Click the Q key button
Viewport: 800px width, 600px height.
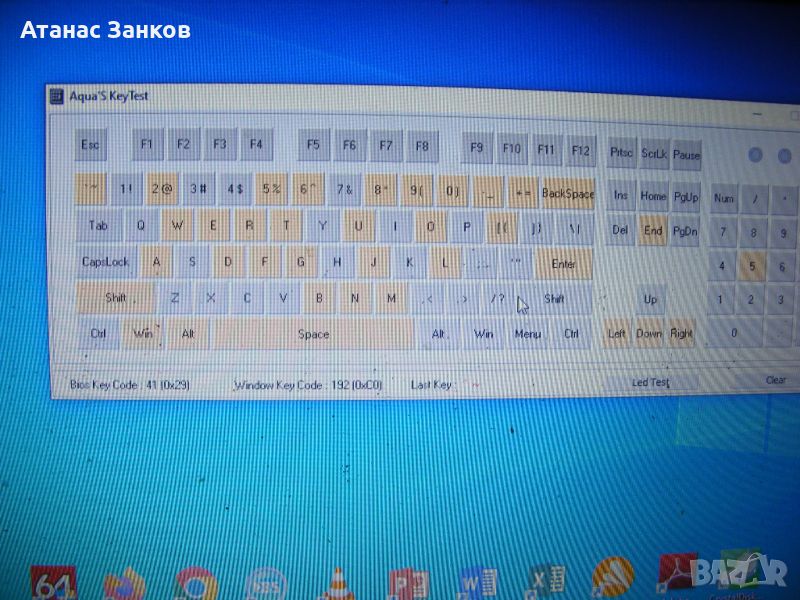(141, 226)
